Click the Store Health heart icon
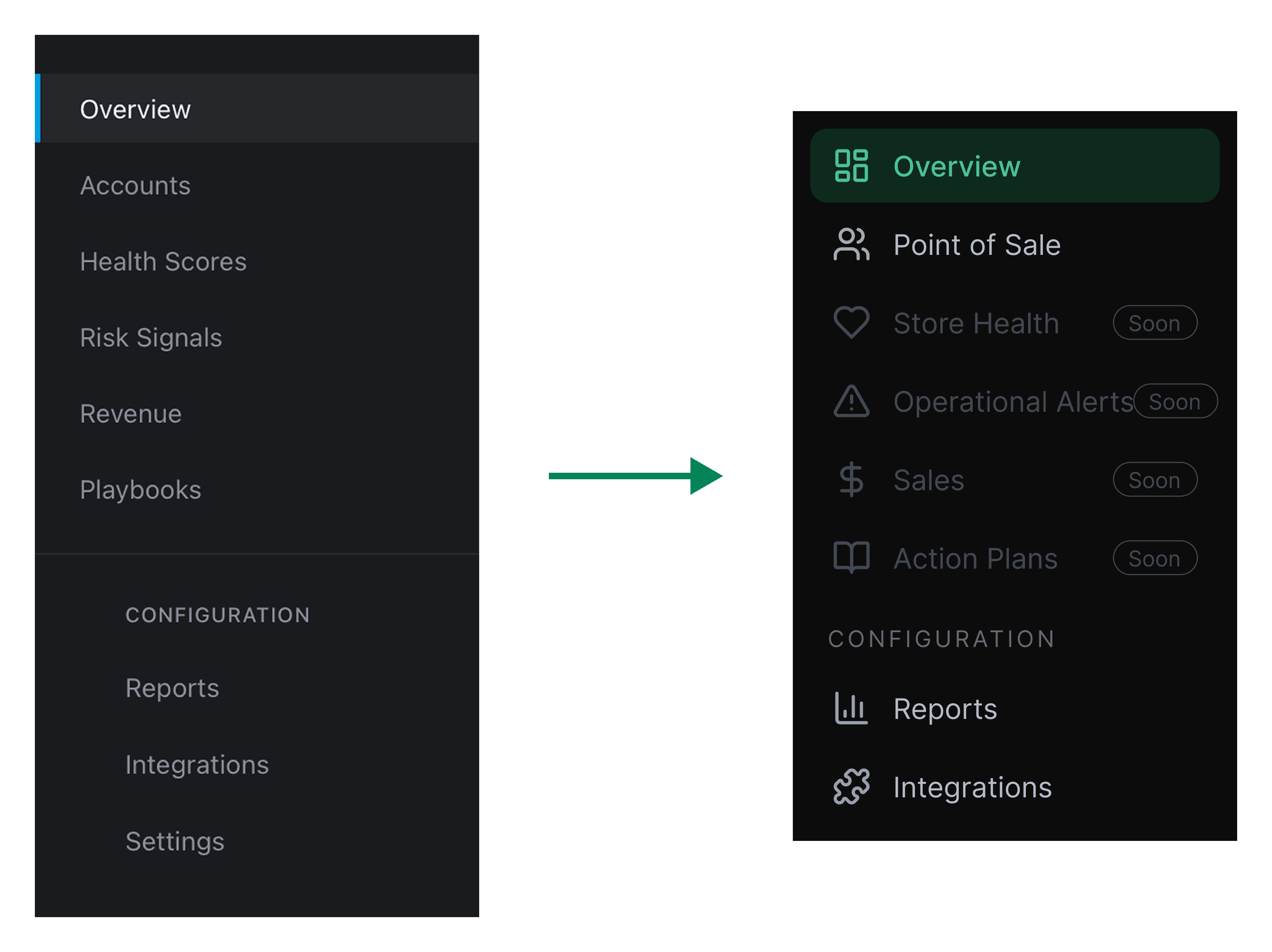Viewport: 1272px width, 952px height. 851,322
